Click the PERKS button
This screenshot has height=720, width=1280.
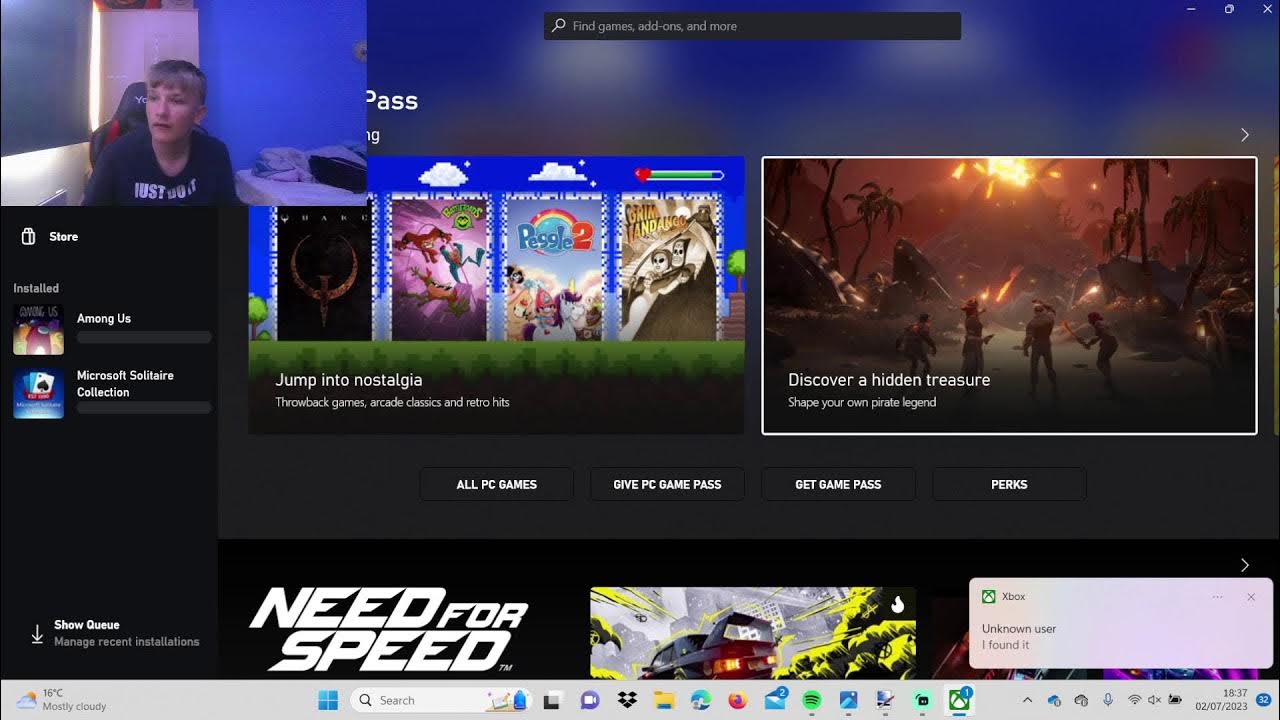coord(1009,484)
